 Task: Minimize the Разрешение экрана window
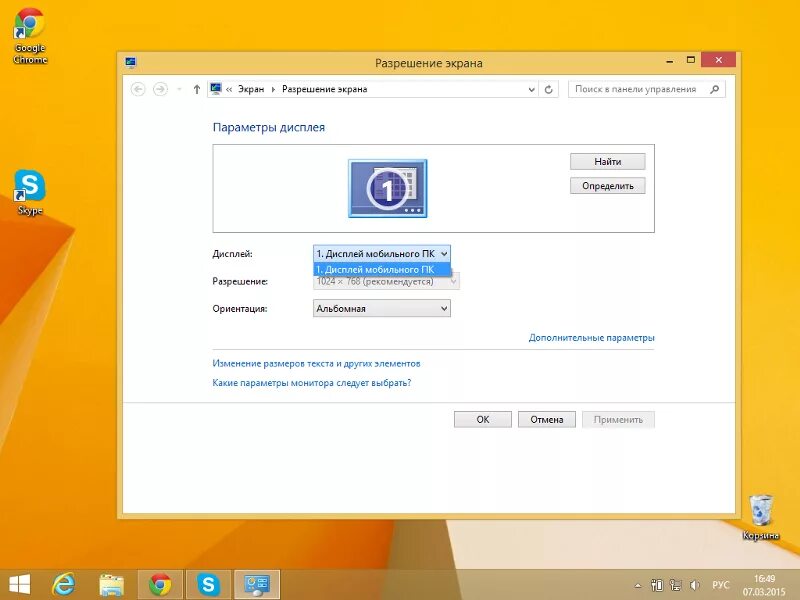click(670, 61)
